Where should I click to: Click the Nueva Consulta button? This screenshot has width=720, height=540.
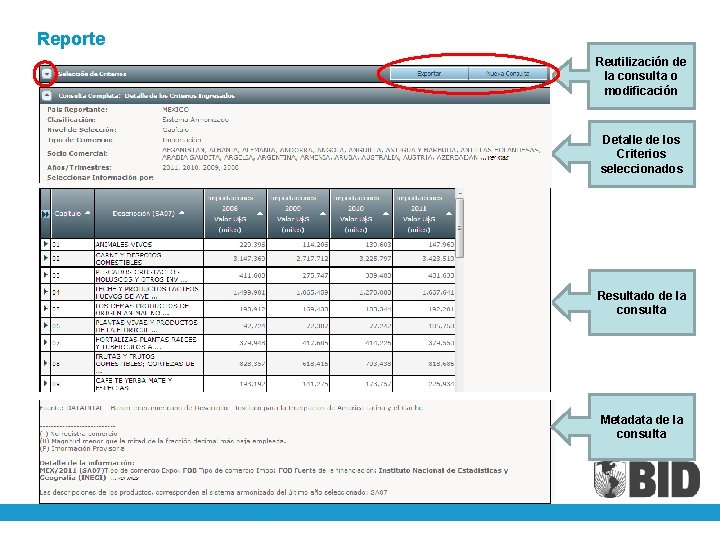click(x=508, y=73)
